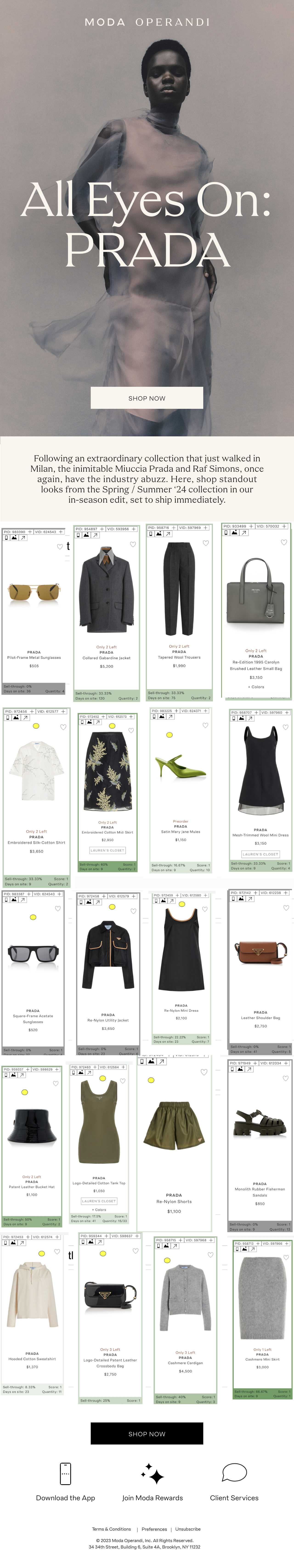This screenshot has width=294, height=1568.
Task: Click yellow dot on Embroidered Silk-Cotton Shirt card
Action: coord(36,726)
